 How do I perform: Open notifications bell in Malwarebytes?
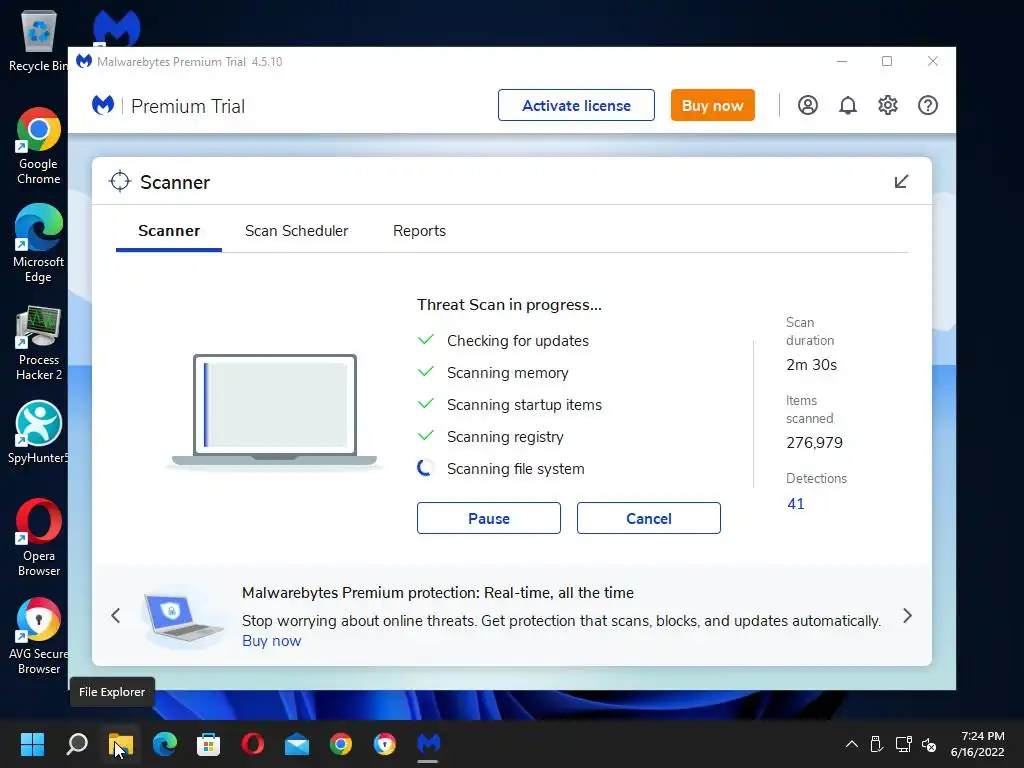pyautogui.click(x=848, y=105)
